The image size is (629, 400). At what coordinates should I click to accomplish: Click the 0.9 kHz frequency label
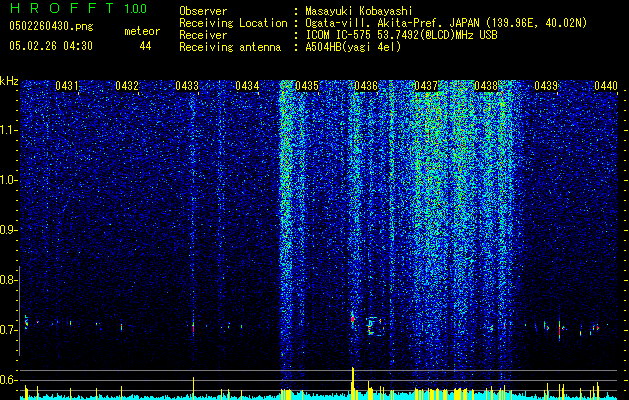(8, 230)
